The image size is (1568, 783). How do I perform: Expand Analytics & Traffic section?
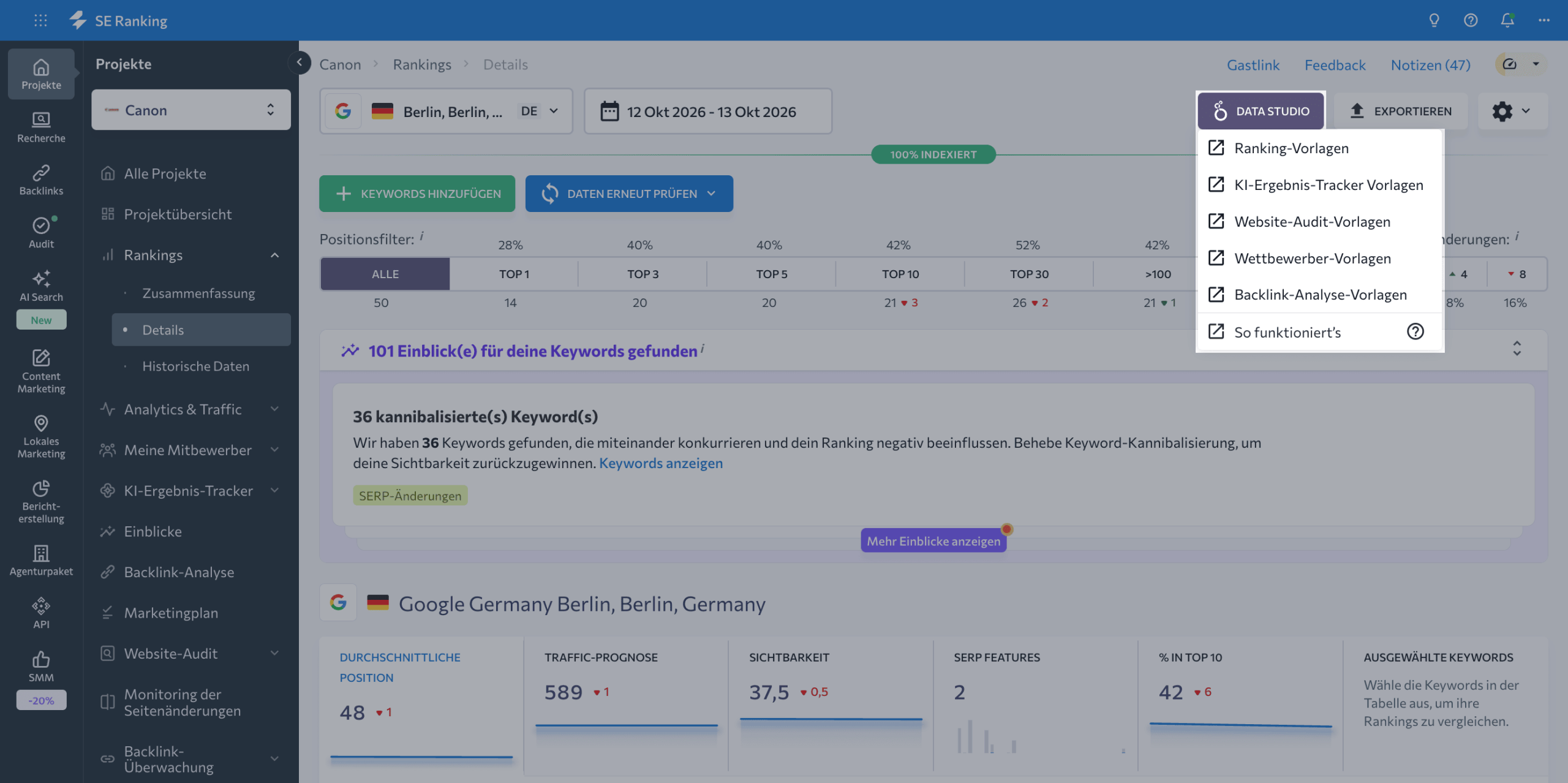pyautogui.click(x=275, y=409)
